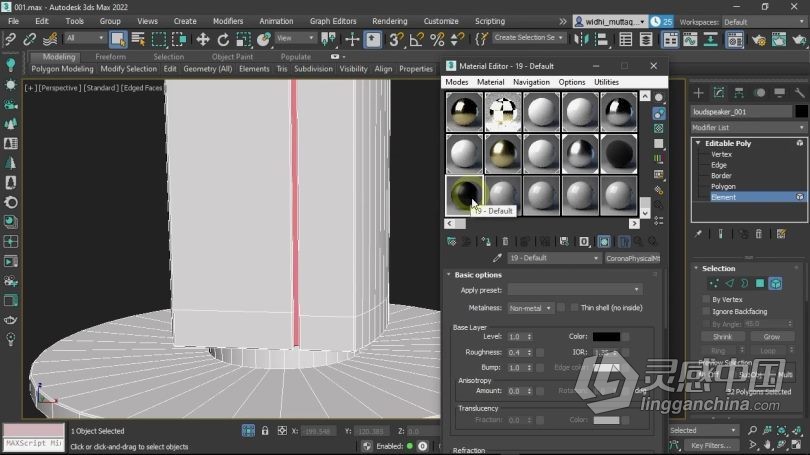Switch to the Freeform ribbon tab

(x=110, y=57)
